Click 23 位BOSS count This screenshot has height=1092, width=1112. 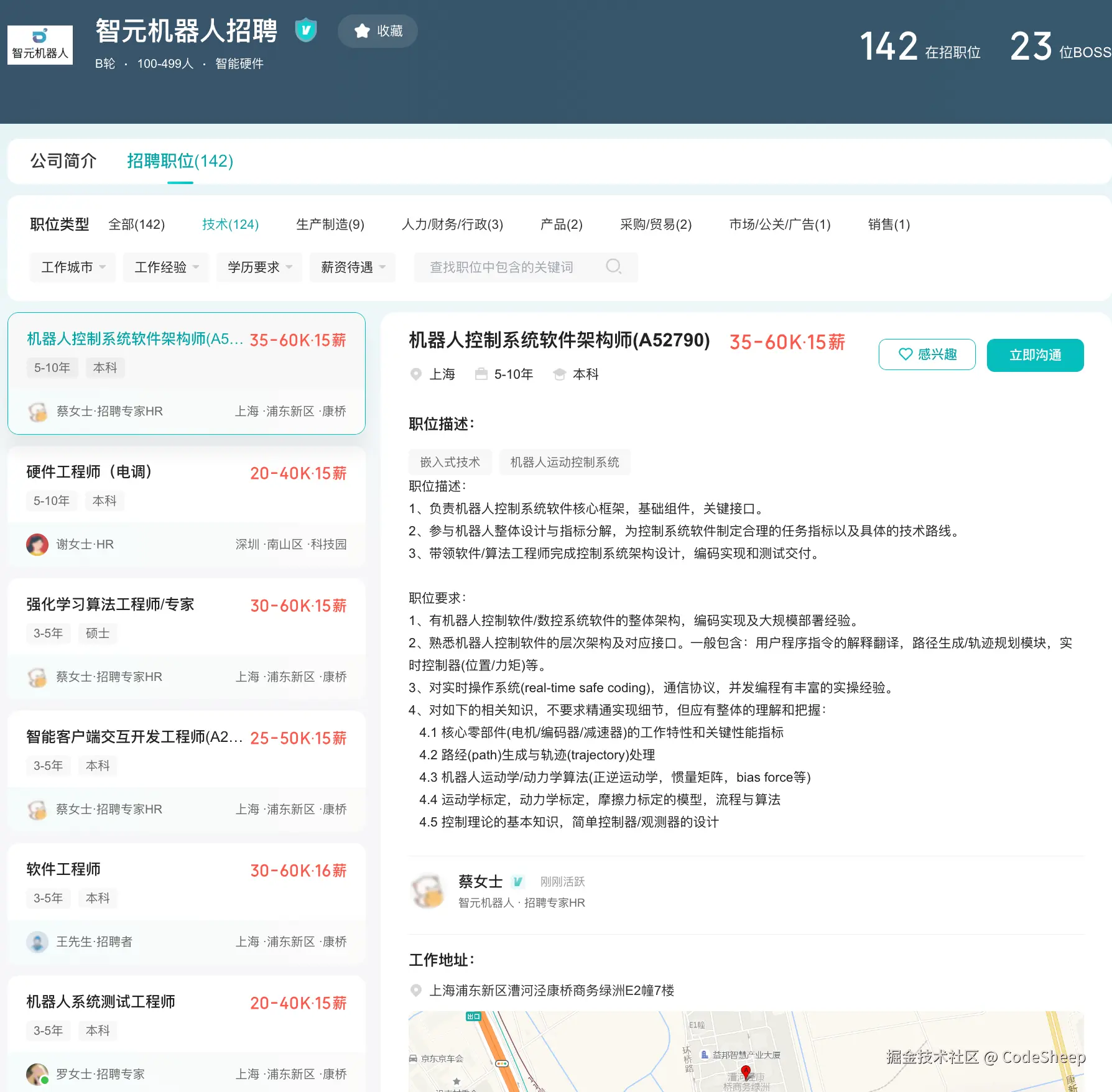point(1060,47)
